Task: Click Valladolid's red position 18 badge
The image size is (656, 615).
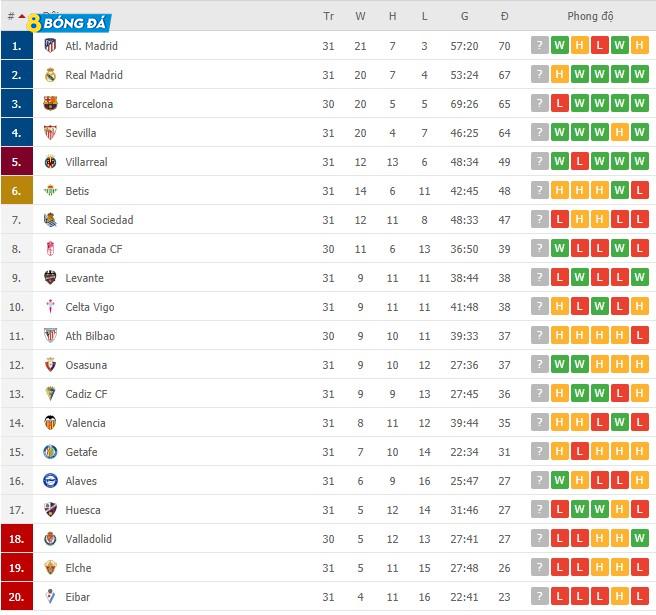Action: [17, 539]
